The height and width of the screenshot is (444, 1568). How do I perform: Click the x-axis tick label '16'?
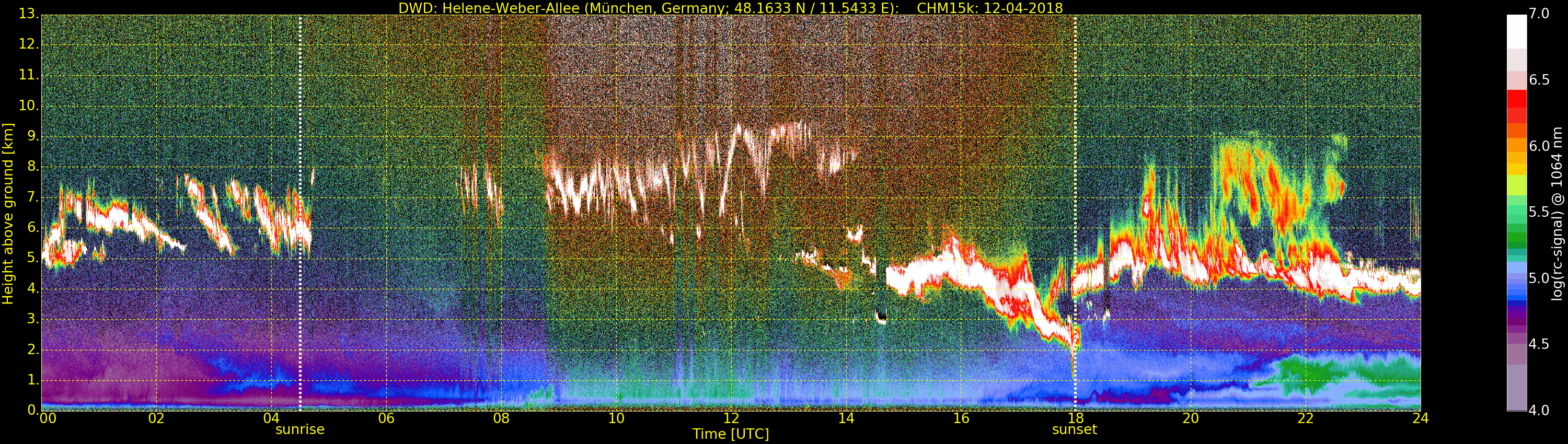961,418
